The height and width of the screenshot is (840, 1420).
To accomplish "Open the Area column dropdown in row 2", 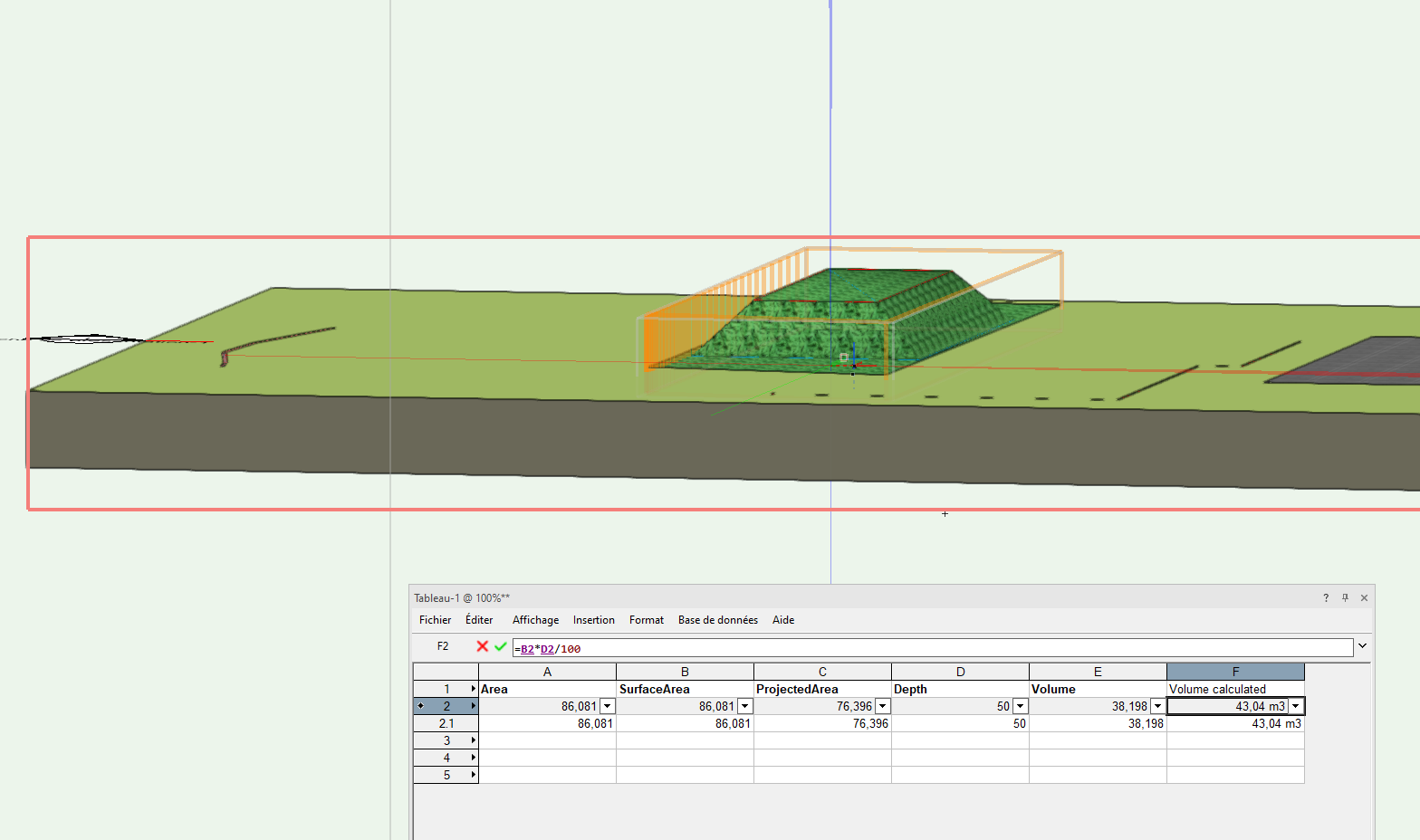I will 608,707.
